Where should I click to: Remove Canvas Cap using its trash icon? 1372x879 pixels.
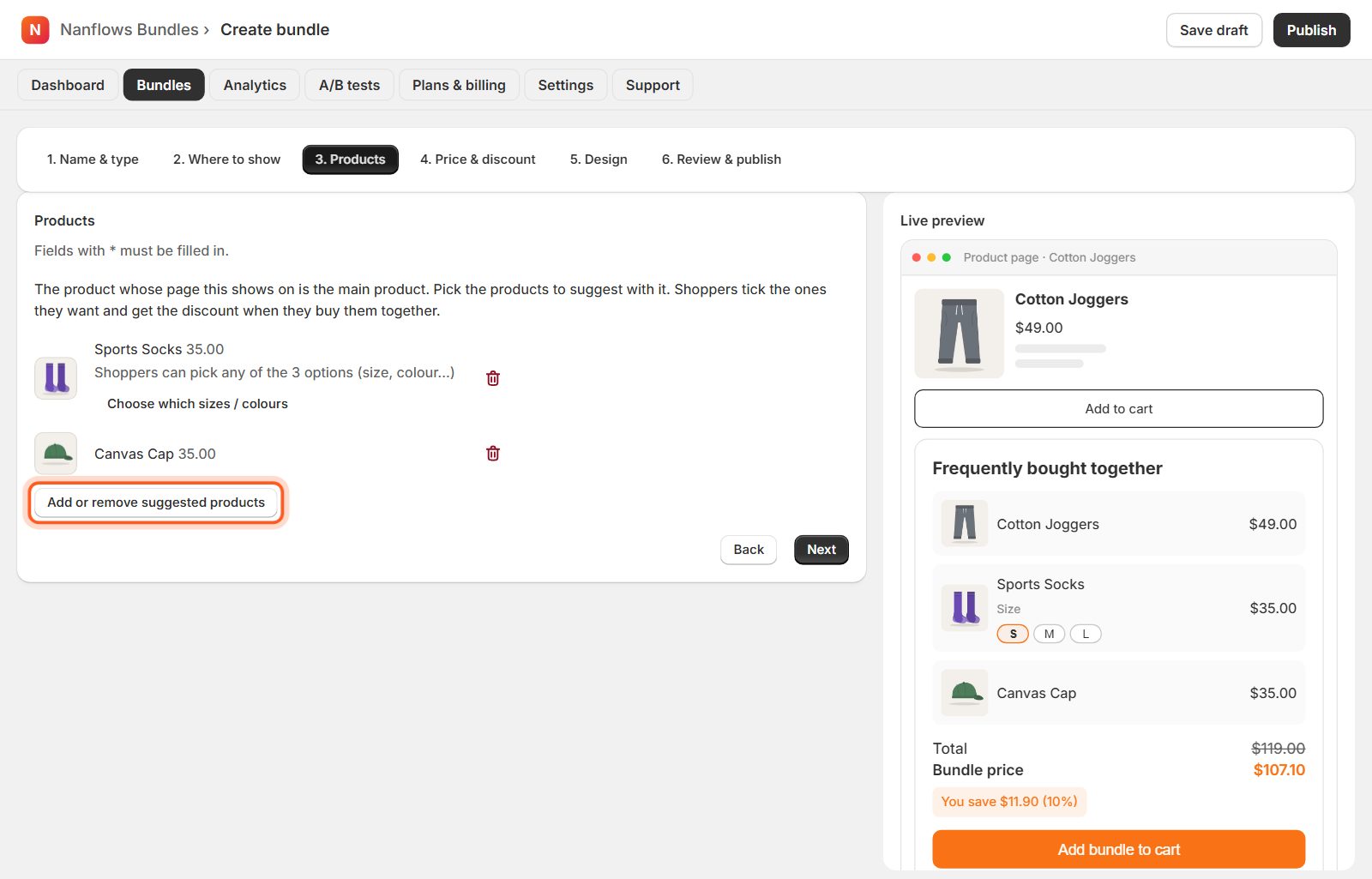click(493, 454)
